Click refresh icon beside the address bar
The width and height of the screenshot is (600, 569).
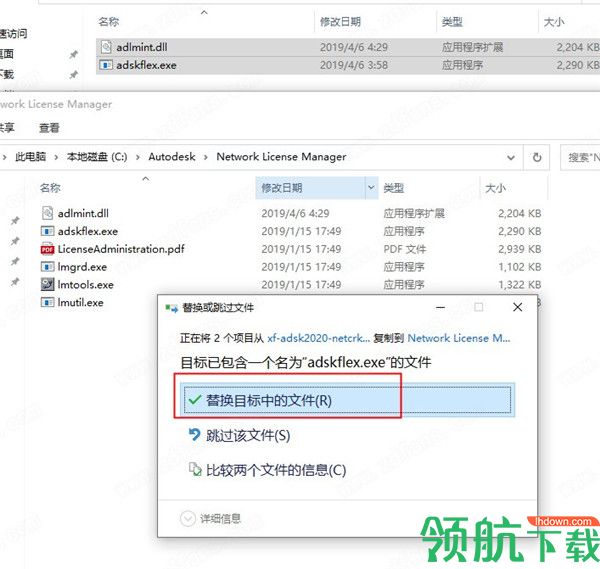pos(537,157)
